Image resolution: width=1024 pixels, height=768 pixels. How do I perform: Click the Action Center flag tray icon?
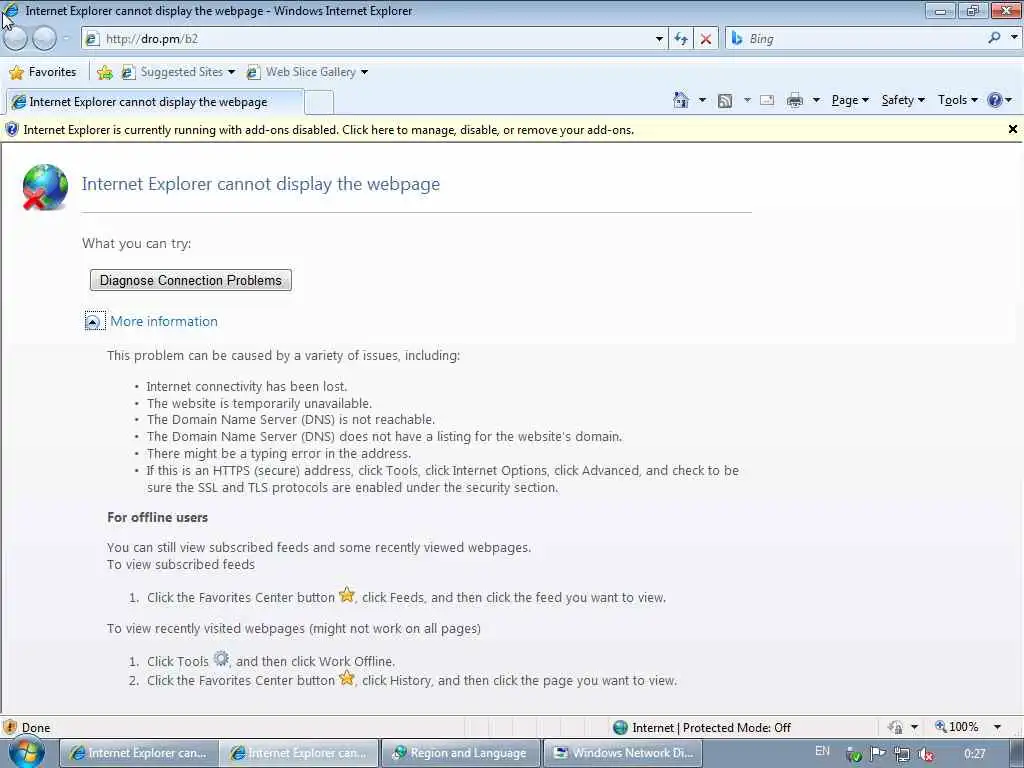[878, 754]
